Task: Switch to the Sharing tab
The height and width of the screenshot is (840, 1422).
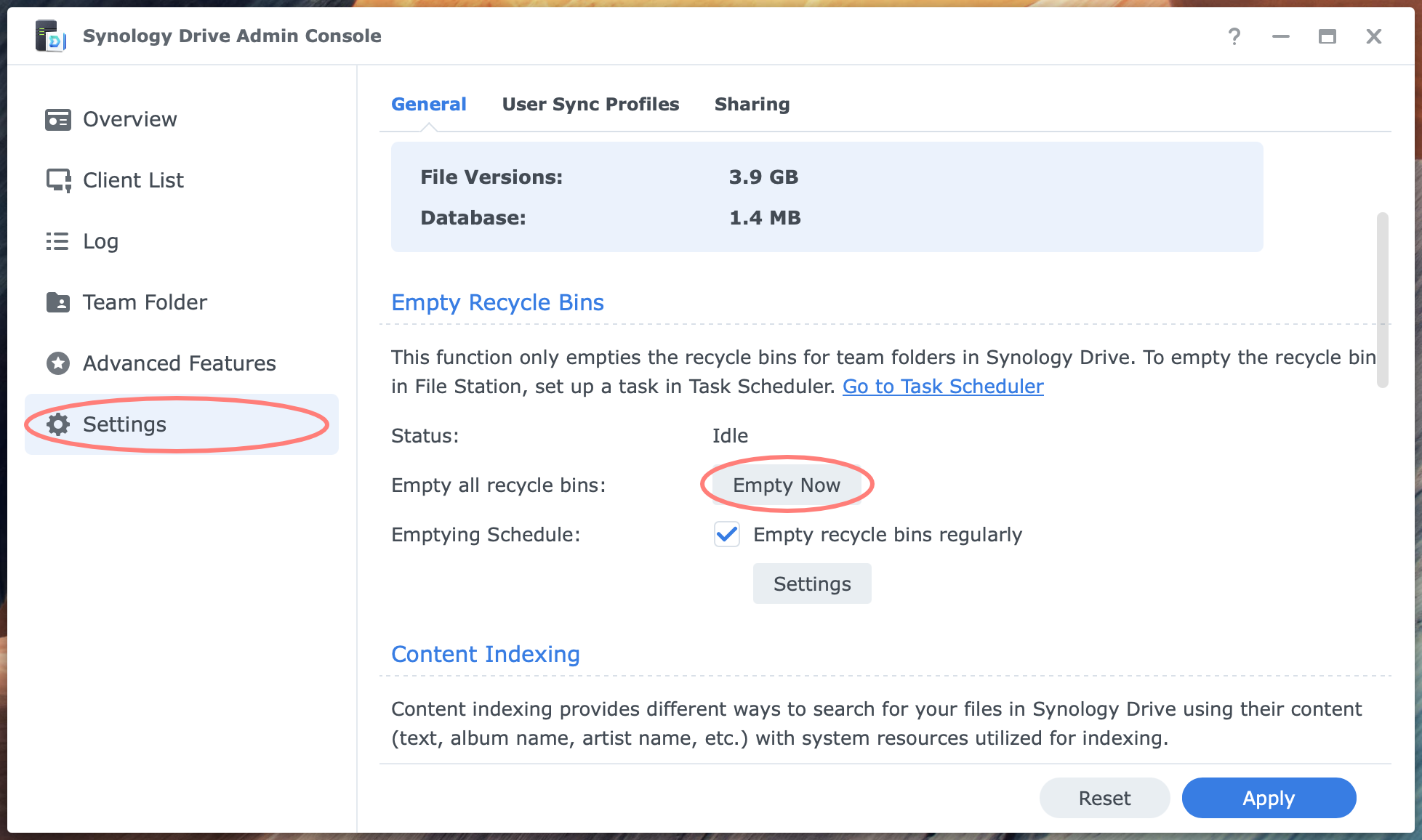Action: pyautogui.click(x=752, y=104)
